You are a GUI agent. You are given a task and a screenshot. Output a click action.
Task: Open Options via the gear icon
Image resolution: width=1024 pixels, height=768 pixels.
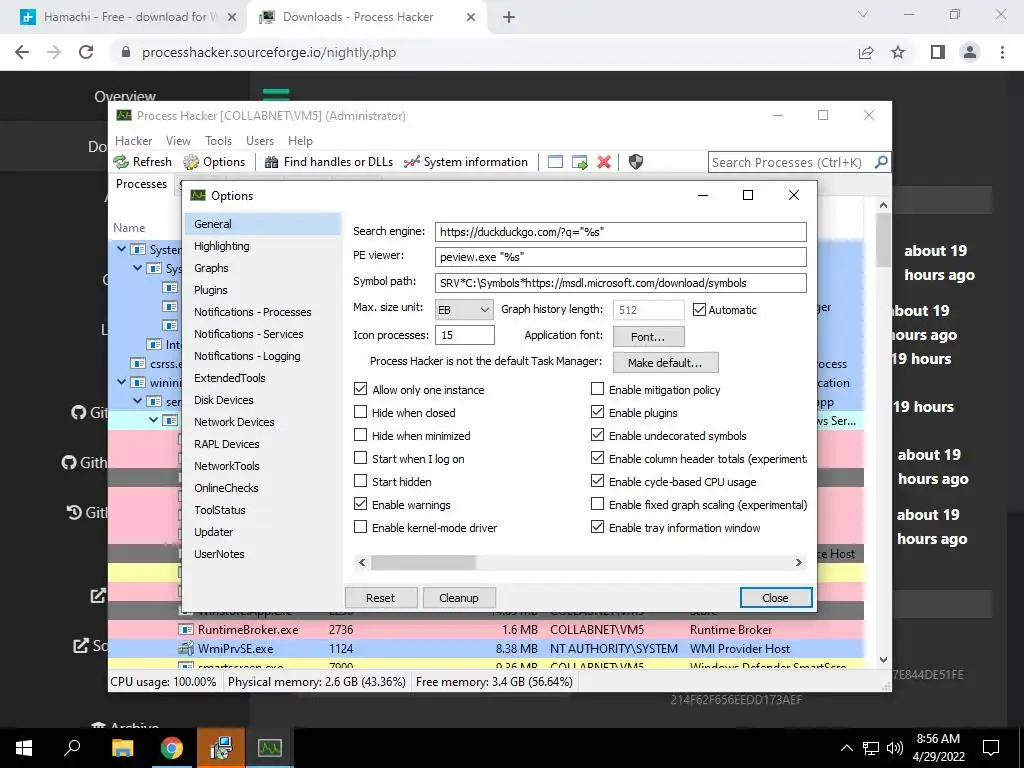click(x=191, y=162)
